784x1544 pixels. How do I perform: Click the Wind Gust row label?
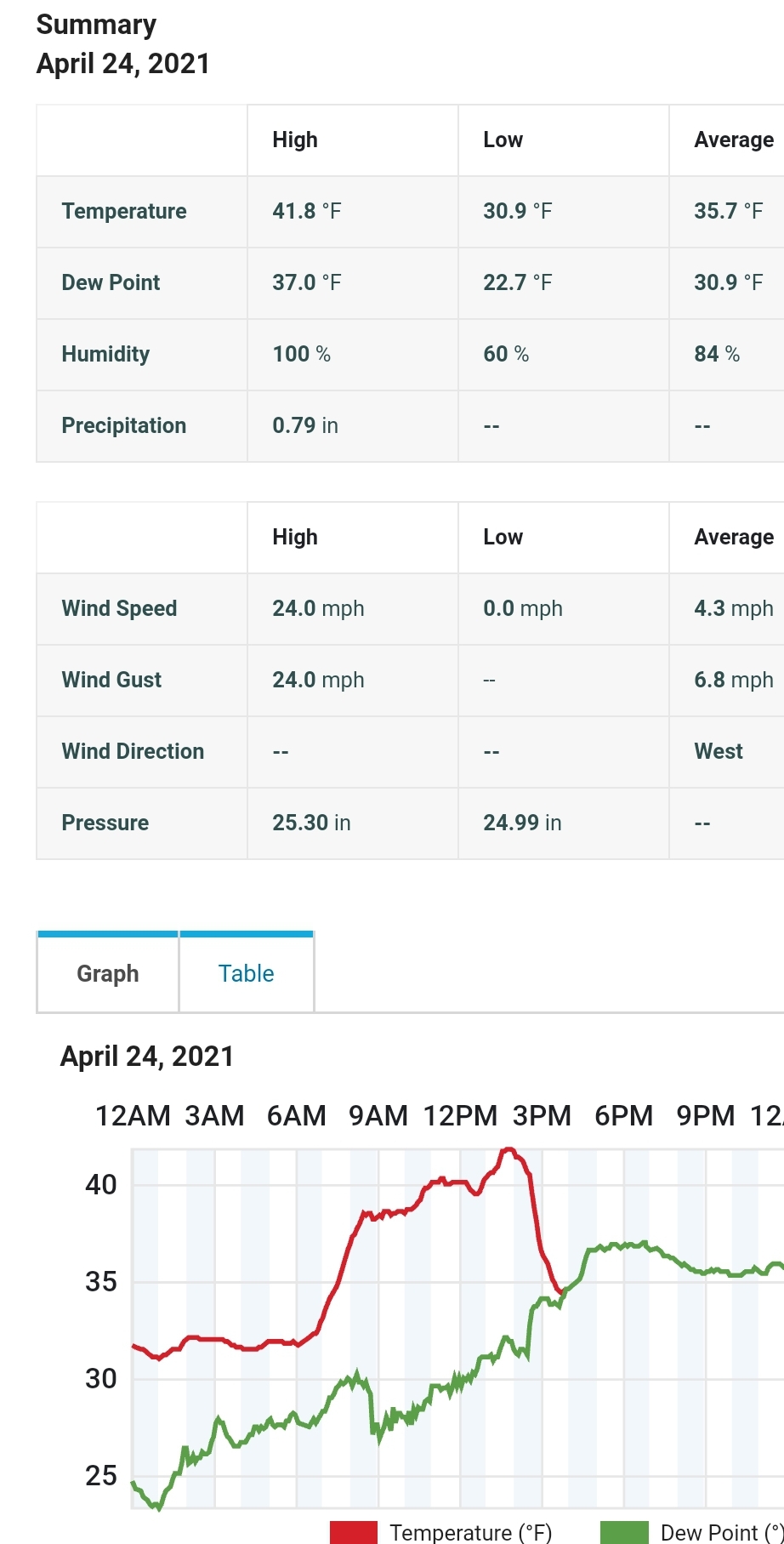point(111,680)
